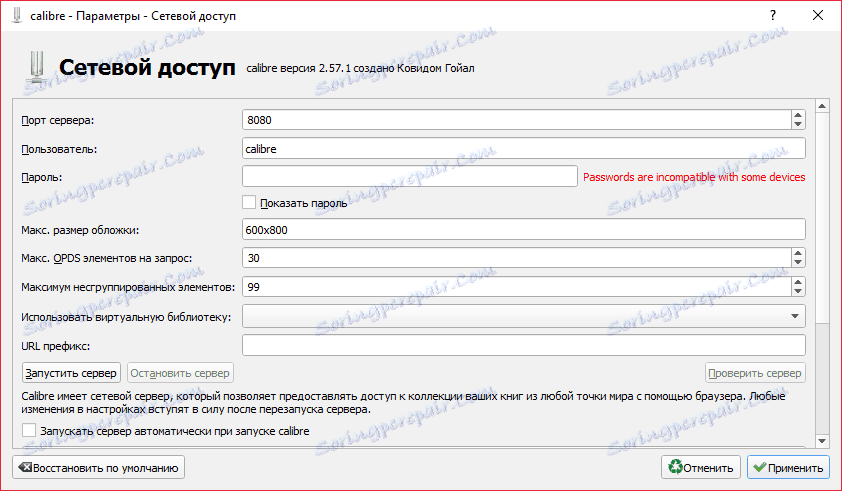Screen dimensions: 842x491
Task: Click the scrollbar up arrow of settings panel
Action: click(x=822, y=106)
